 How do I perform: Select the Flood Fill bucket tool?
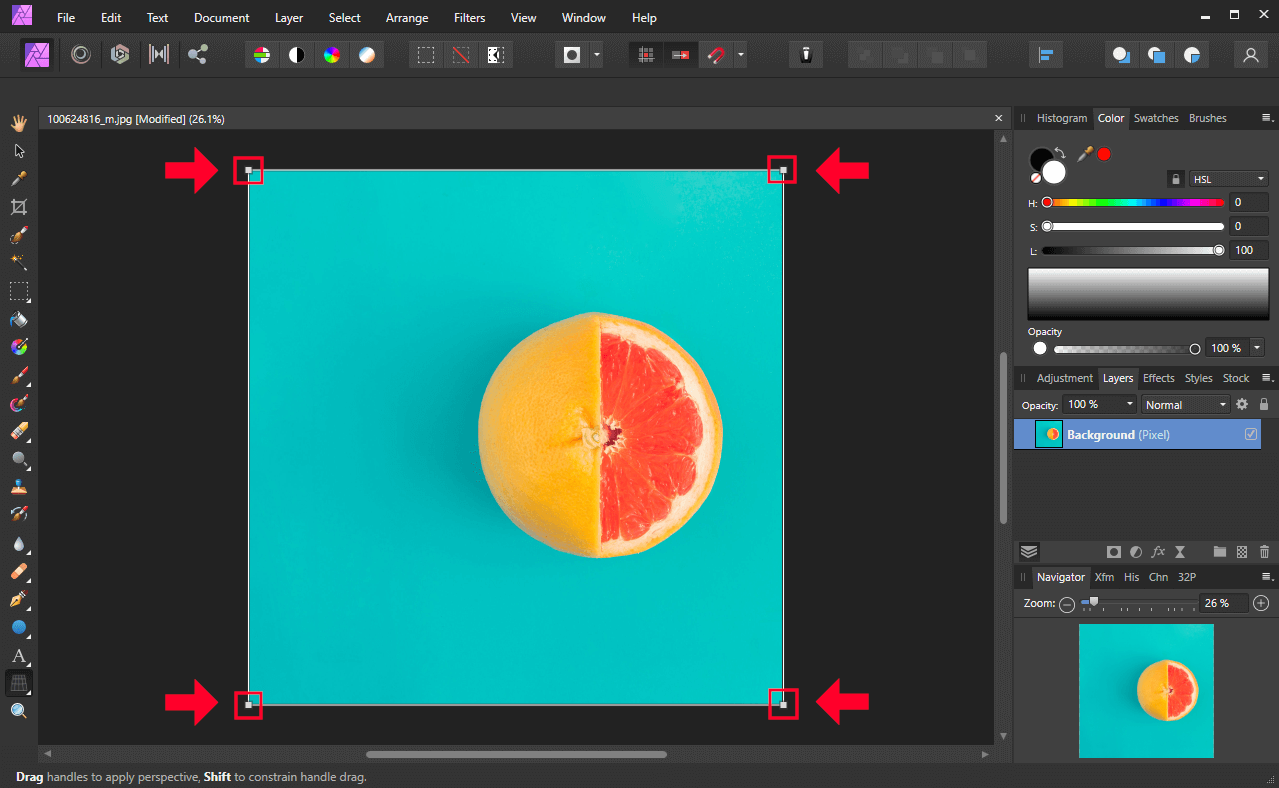[18, 320]
